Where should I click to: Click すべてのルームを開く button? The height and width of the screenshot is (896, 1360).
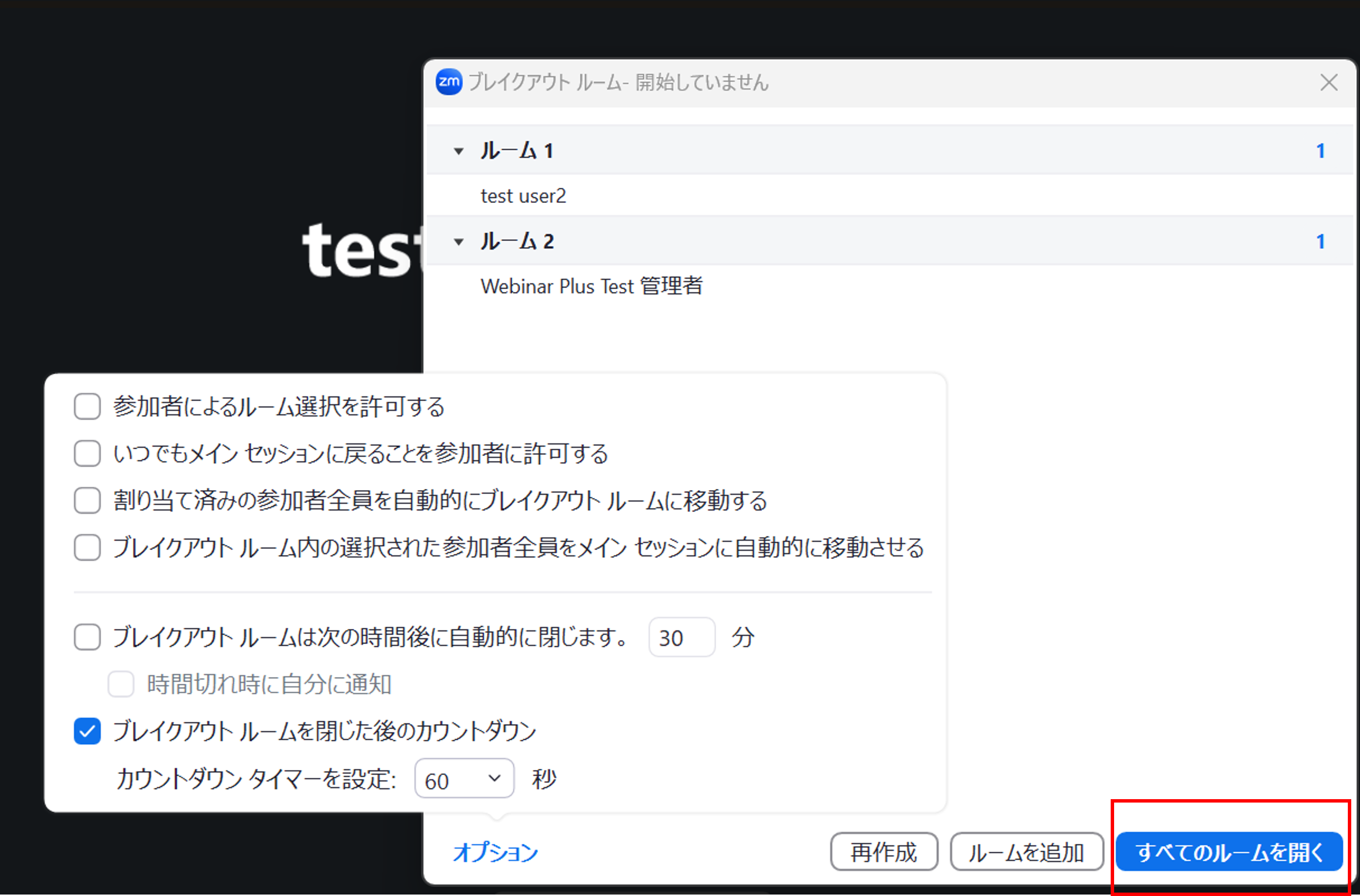[1229, 852]
